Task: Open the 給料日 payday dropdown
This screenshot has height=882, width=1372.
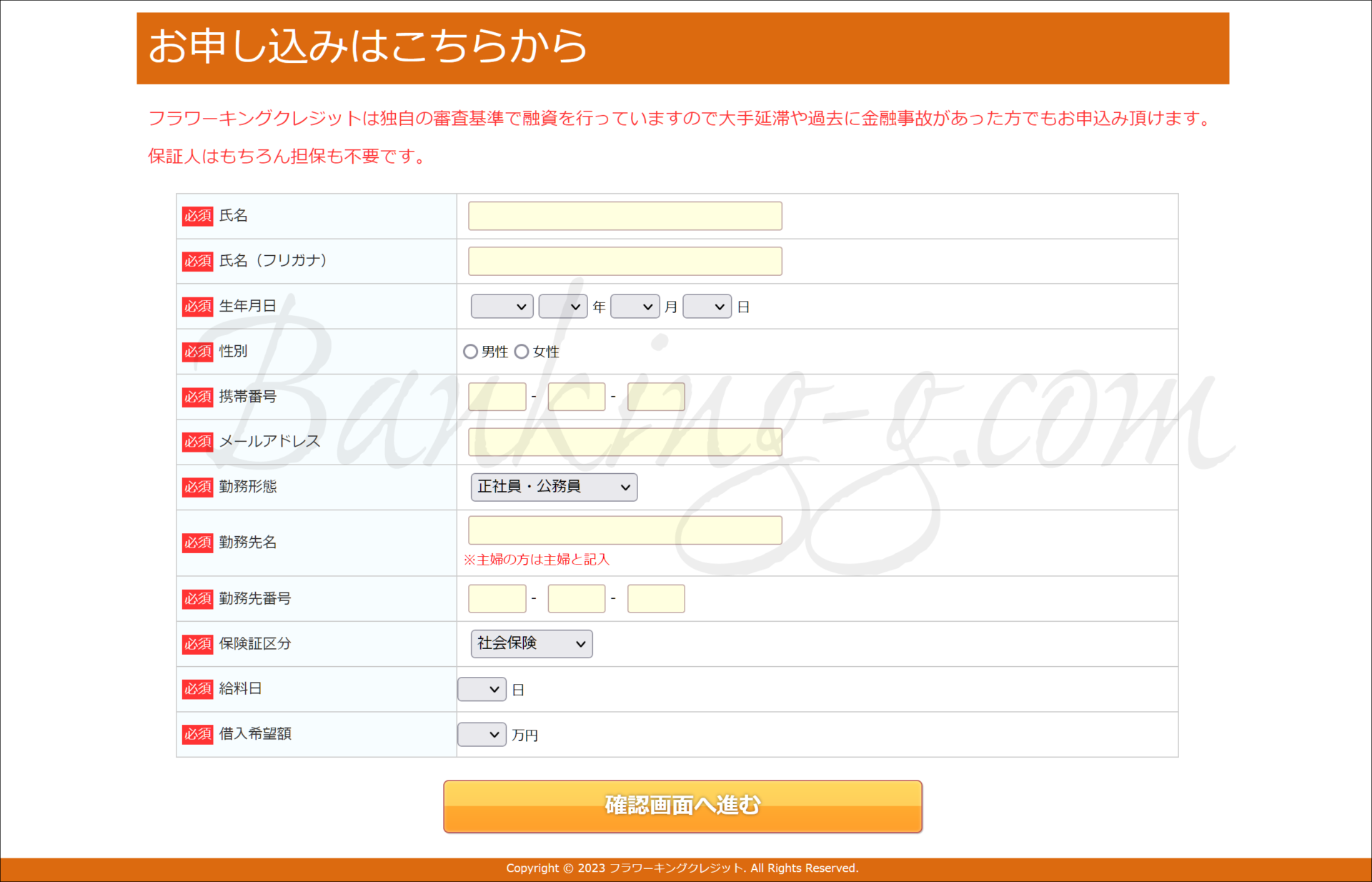Action: [482, 689]
